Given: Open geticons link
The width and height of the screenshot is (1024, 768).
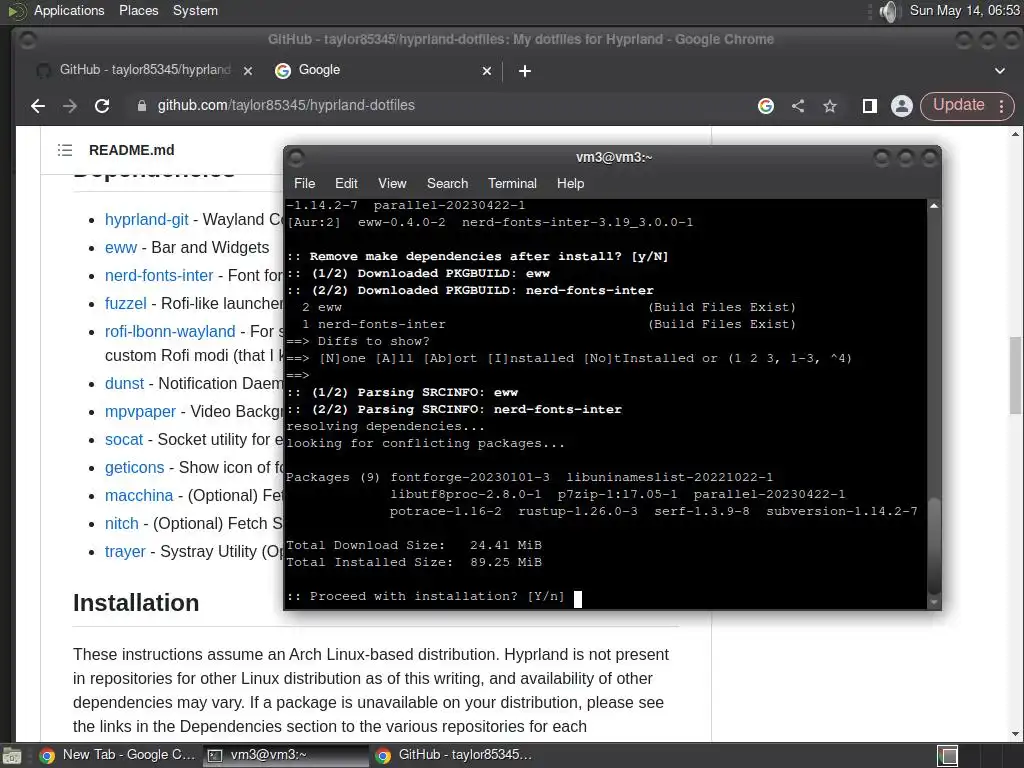Looking at the screenshot, I should 135,468.
